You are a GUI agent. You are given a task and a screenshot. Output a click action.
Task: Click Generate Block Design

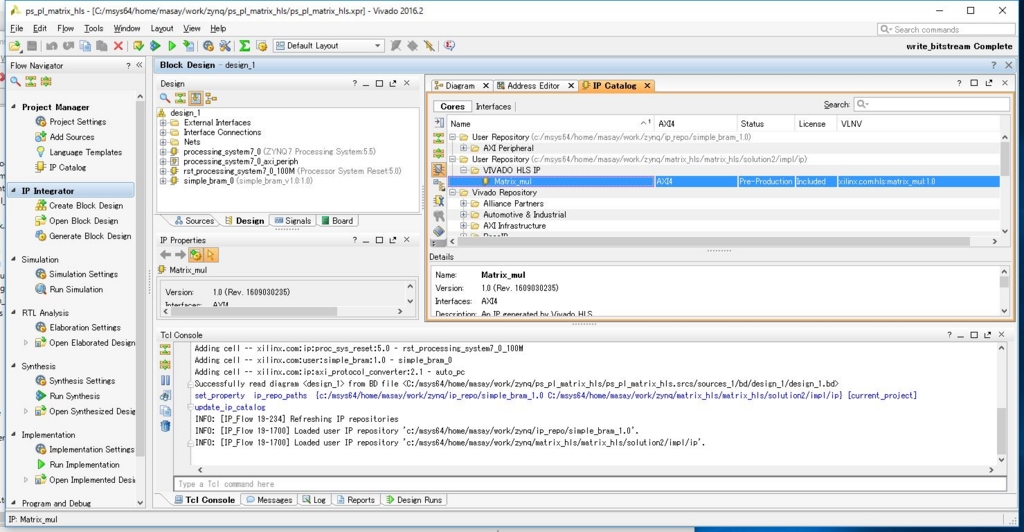pos(90,236)
